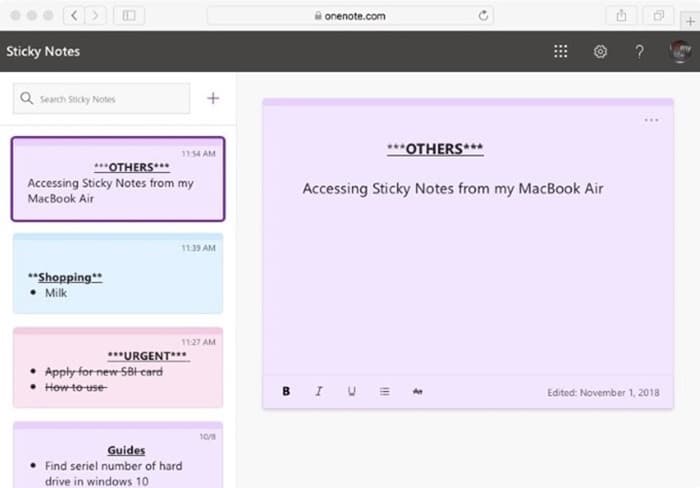Click the 11:27 AM timestamp
This screenshot has width=700, height=488.
[198, 342]
